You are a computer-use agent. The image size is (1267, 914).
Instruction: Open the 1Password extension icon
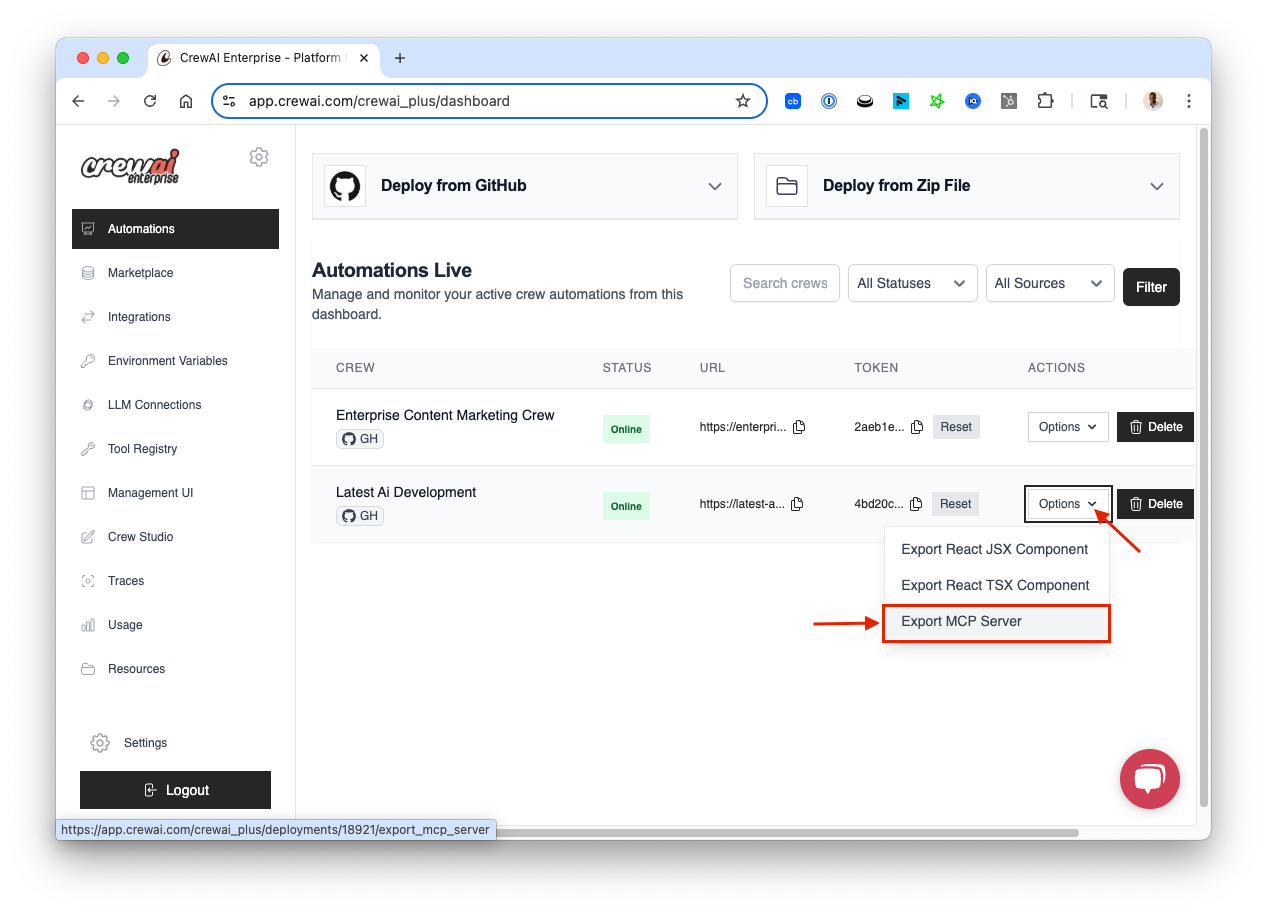[x=829, y=101]
